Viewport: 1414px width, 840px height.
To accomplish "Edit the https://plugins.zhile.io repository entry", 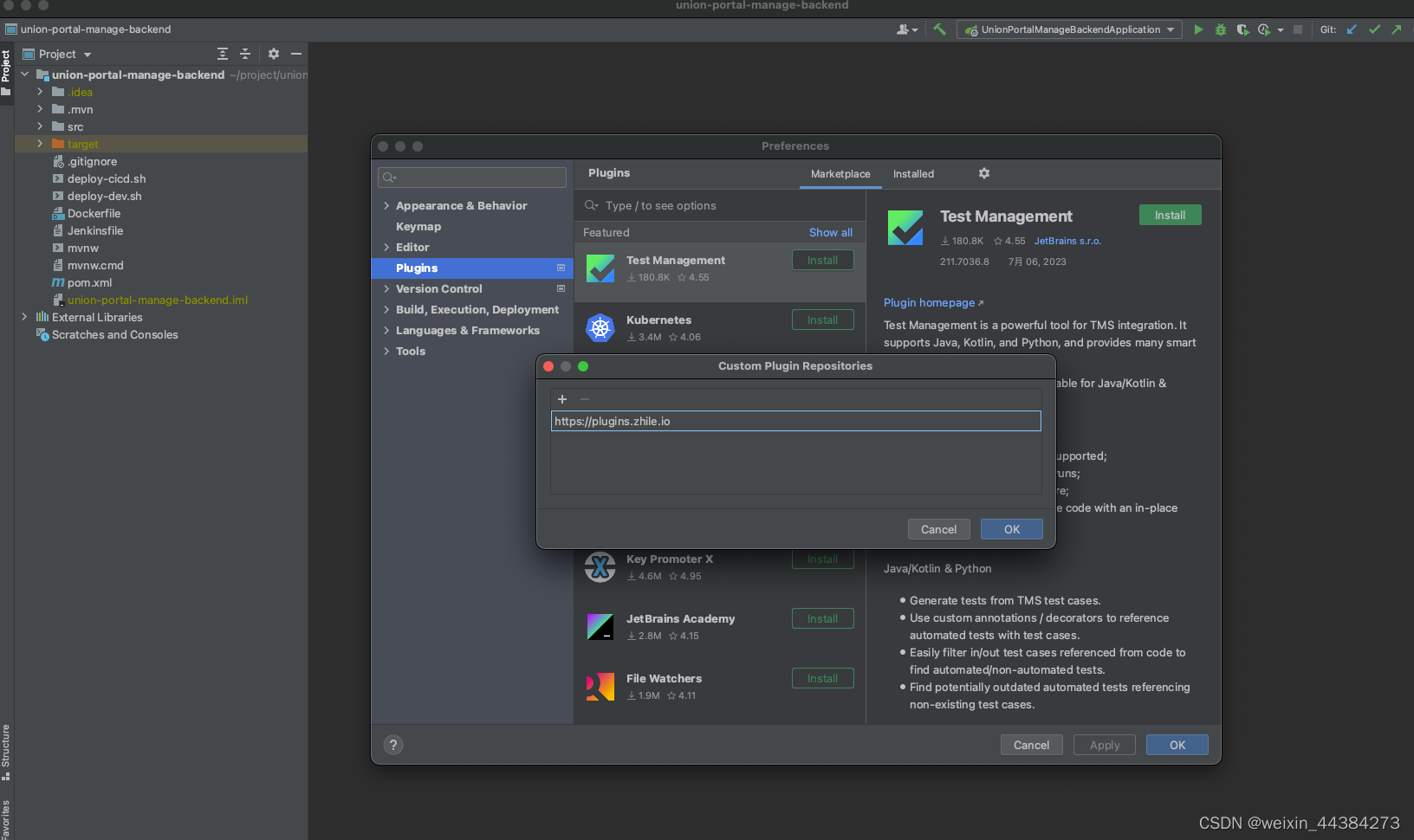I will (795, 421).
